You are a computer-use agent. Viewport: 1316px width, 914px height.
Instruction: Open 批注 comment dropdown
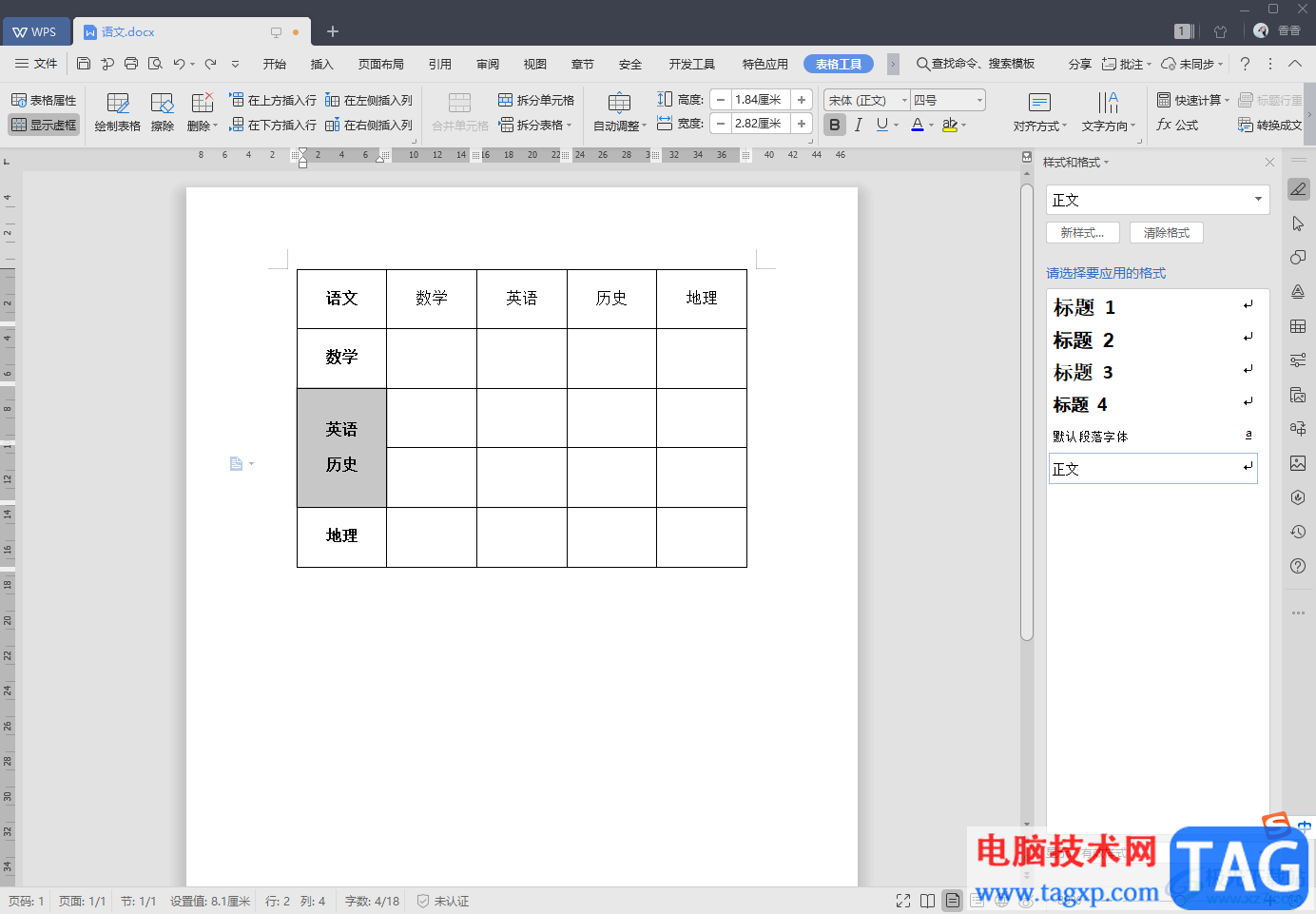(1127, 64)
